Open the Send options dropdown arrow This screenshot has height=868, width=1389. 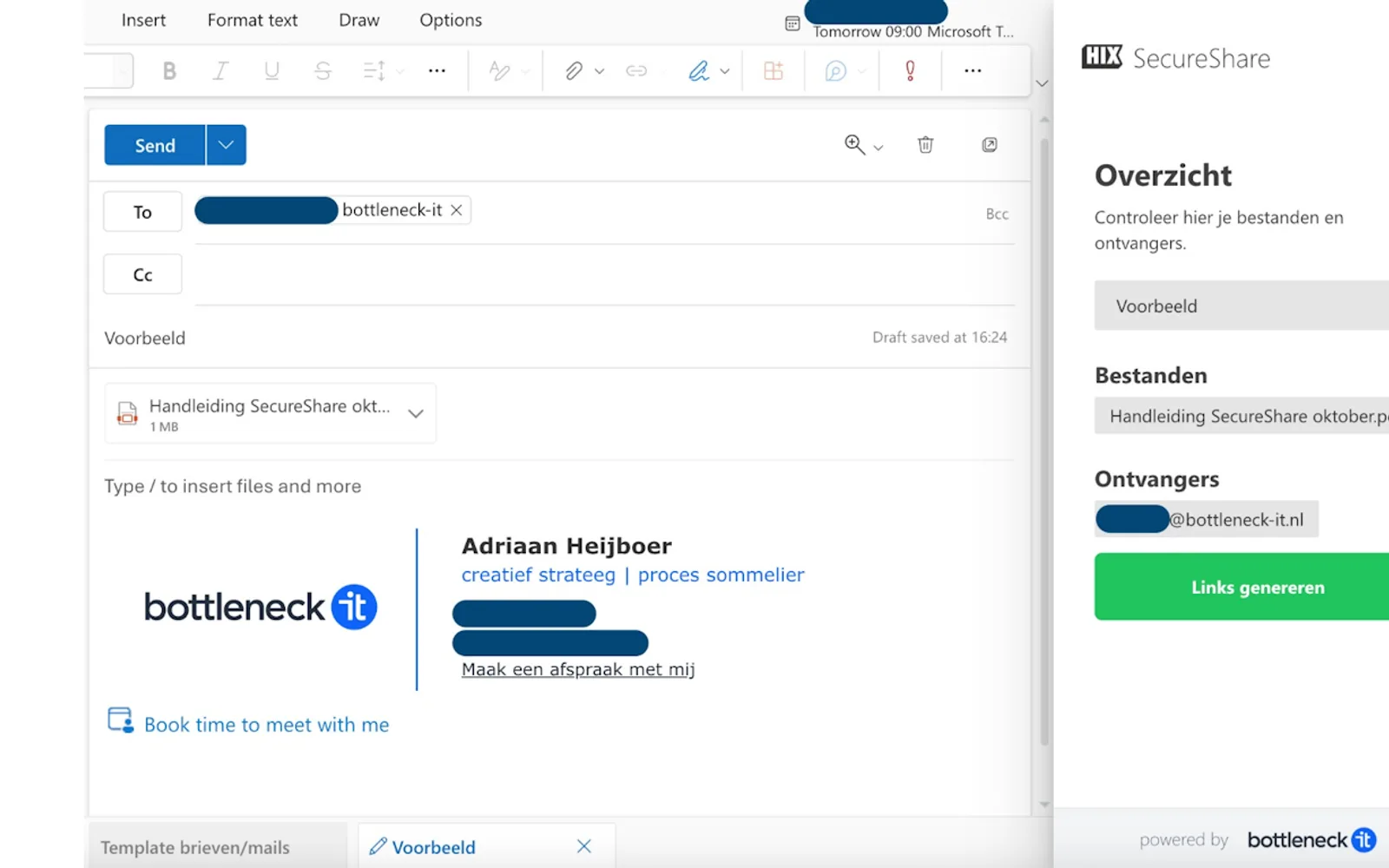pyautogui.click(x=227, y=145)
